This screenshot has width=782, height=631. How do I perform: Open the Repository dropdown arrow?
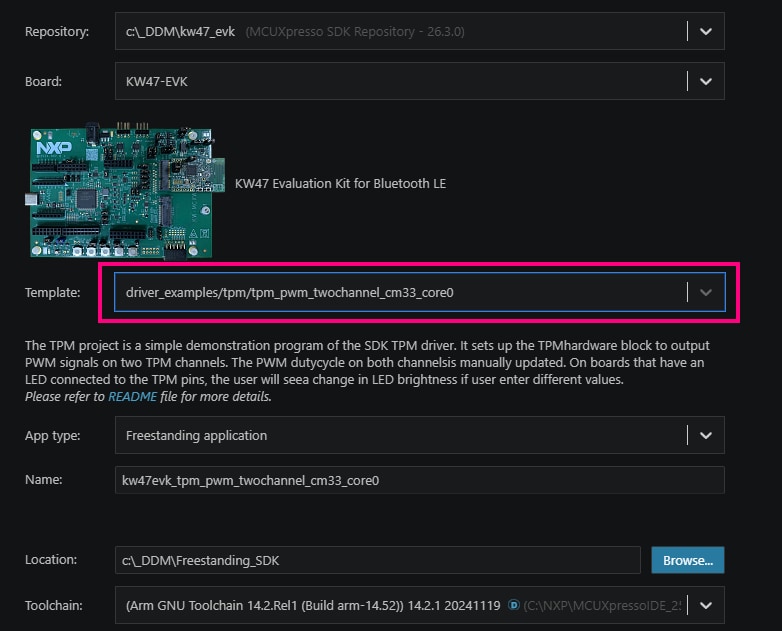pos(705,31)
